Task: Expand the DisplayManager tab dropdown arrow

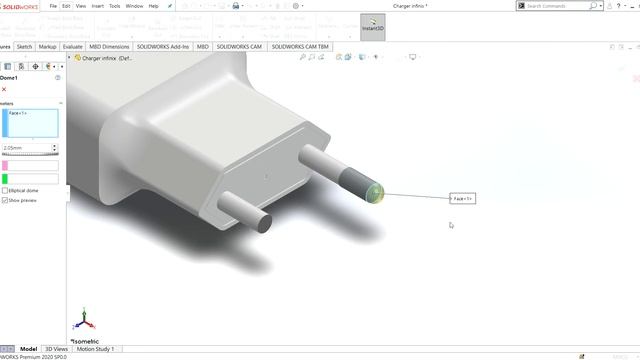Action: pos(54,67)
